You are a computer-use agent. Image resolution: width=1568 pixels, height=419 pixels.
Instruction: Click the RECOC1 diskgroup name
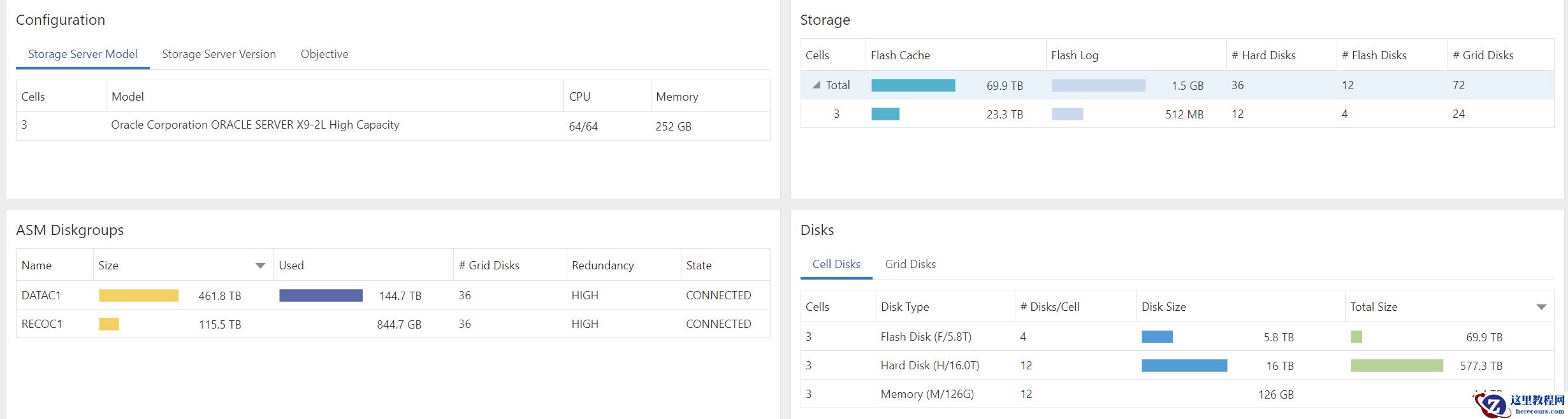[x=42, y=324]
